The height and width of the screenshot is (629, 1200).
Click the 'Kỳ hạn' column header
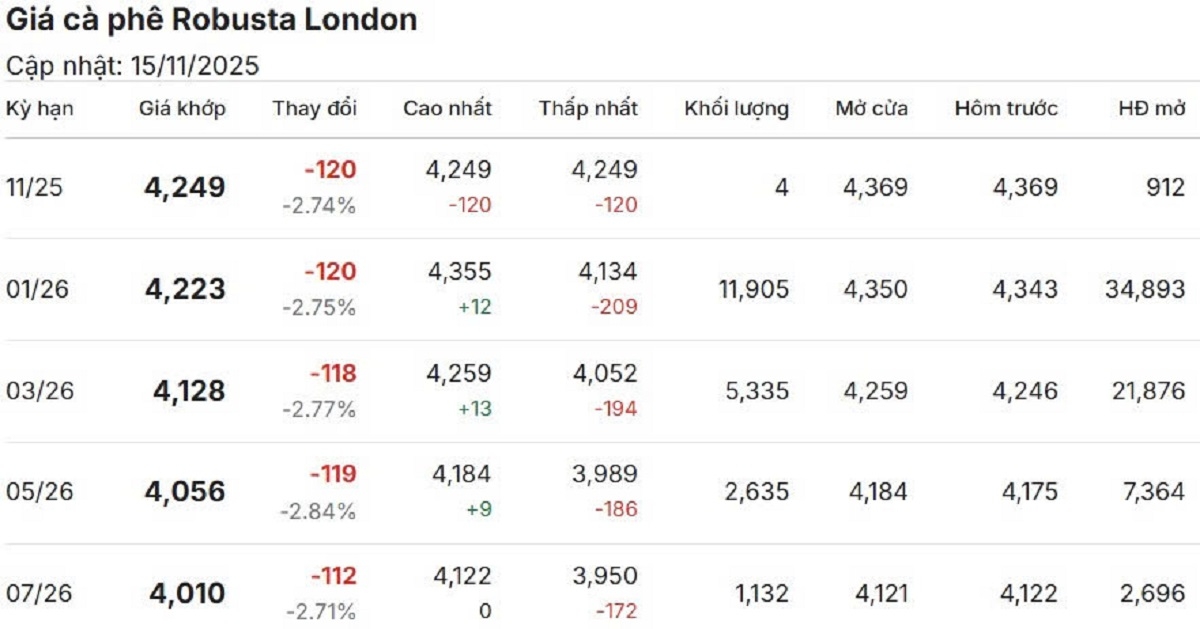[40, 109]
